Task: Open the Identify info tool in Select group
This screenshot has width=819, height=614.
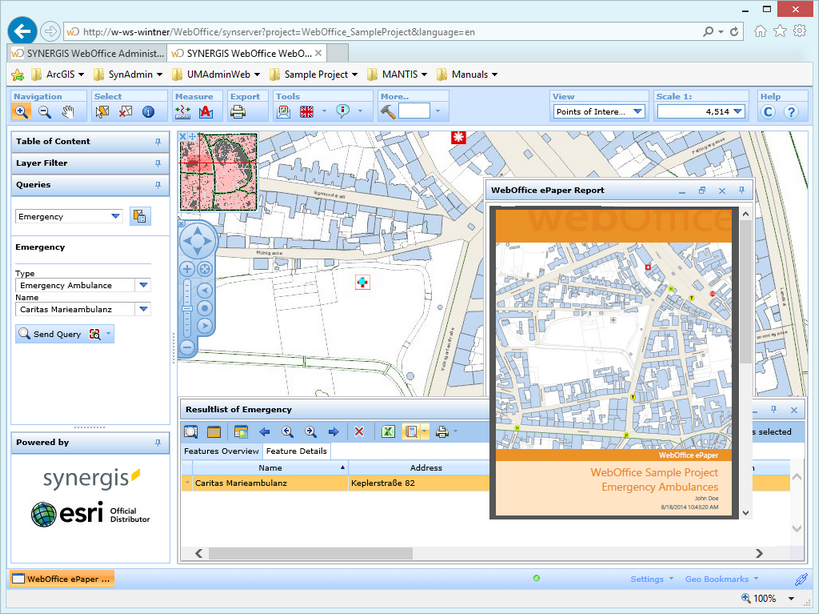Action: pos(146,112)
